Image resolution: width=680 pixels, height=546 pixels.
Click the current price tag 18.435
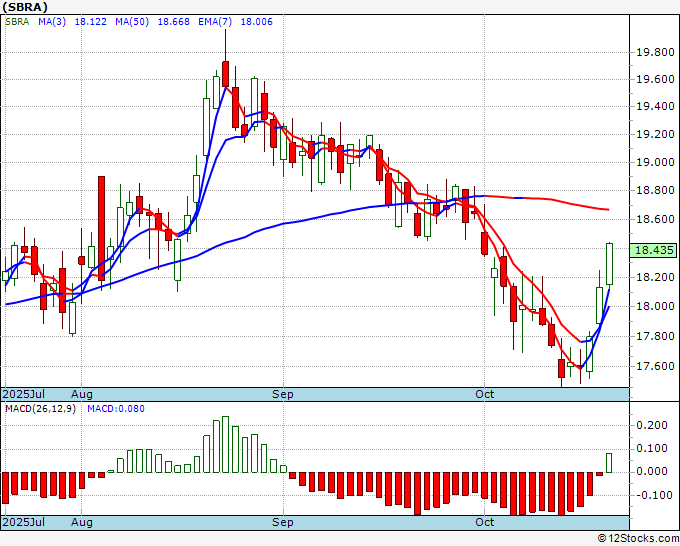(x=654, y=250)
